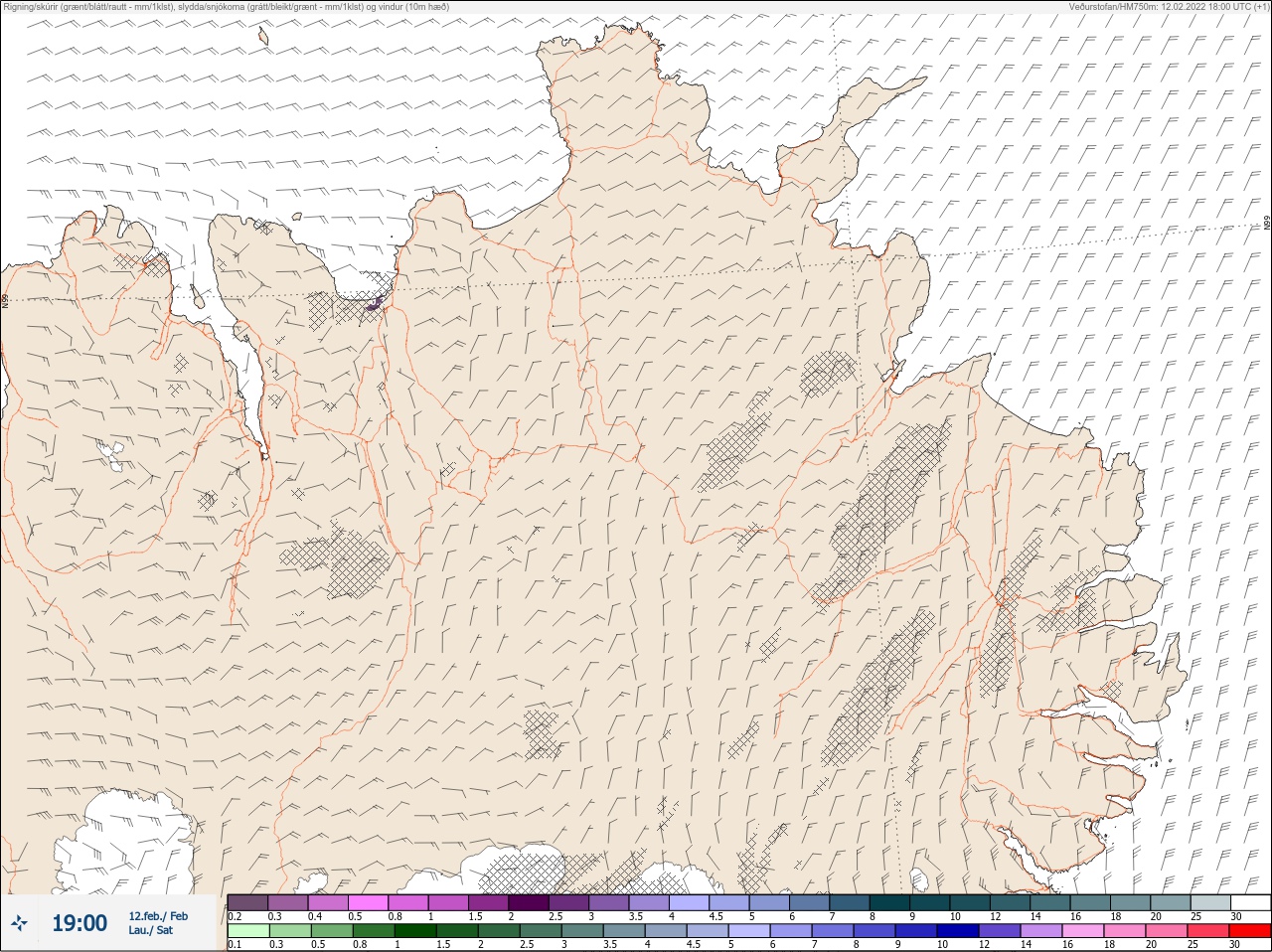Click the compass-style weather icon beside 19:00

click(20, 923)
